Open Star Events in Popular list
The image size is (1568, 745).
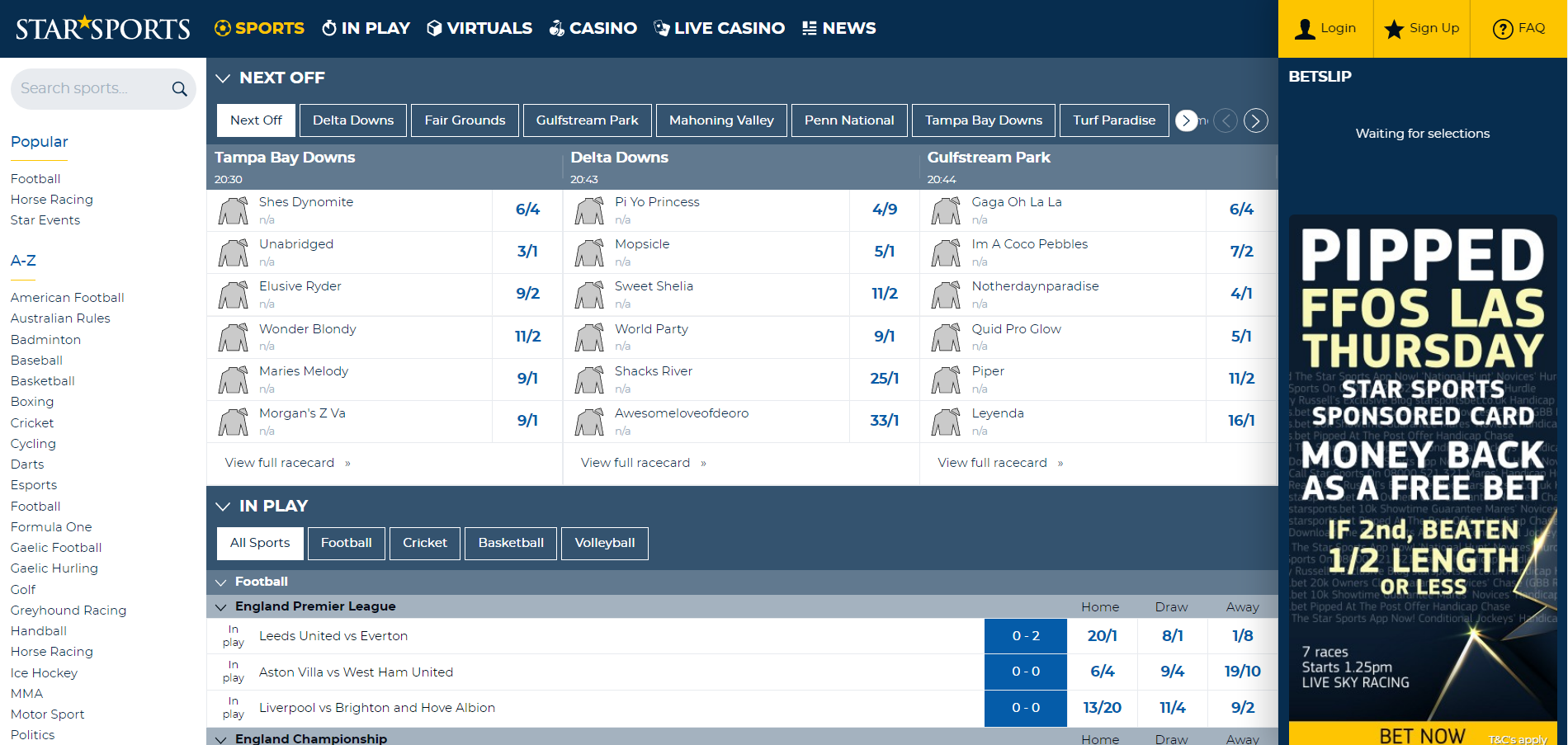click(x=45, y=220)
